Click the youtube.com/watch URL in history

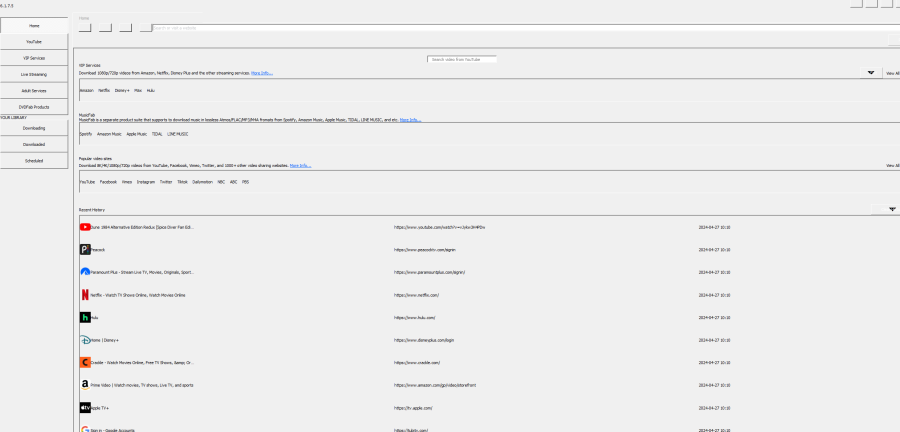440,227
